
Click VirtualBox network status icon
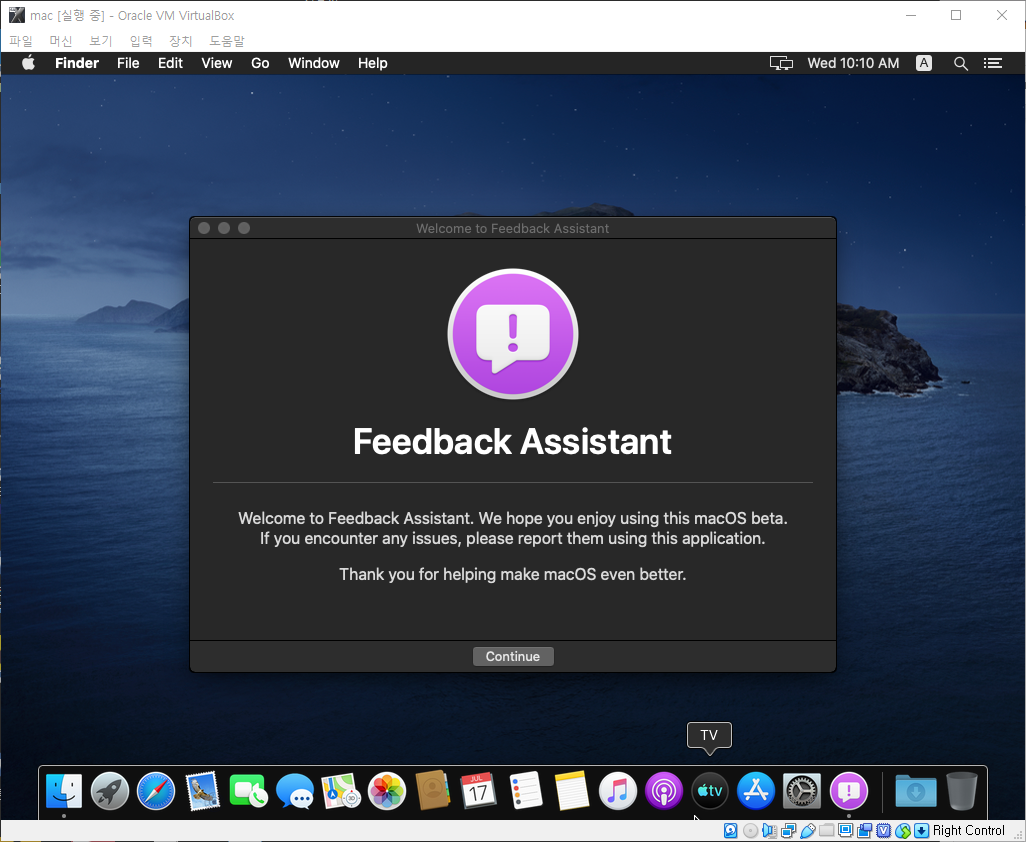coord(788,831)
